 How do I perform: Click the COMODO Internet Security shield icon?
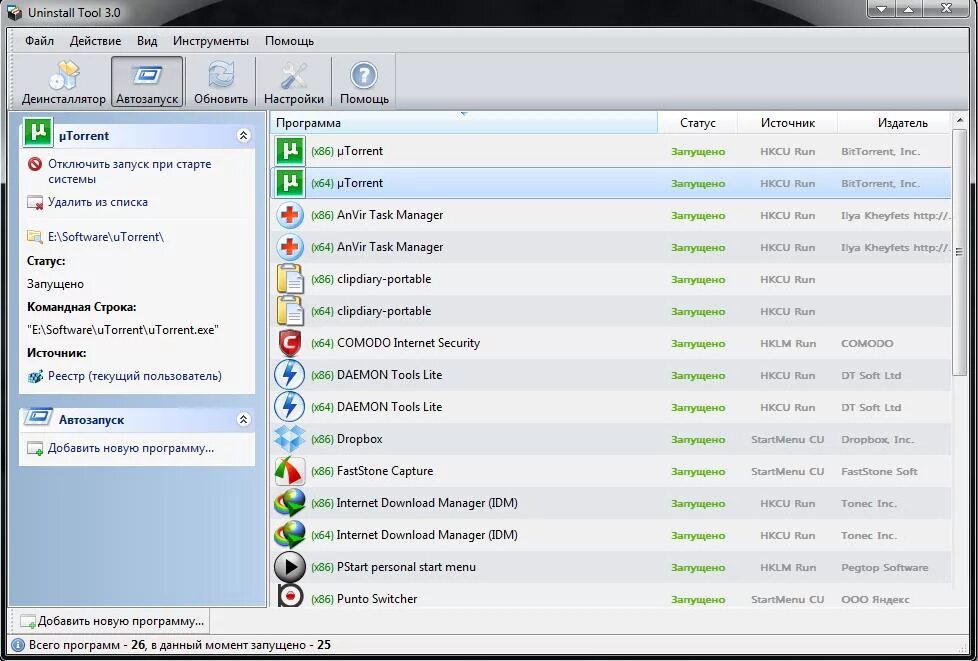coord(290,343)
